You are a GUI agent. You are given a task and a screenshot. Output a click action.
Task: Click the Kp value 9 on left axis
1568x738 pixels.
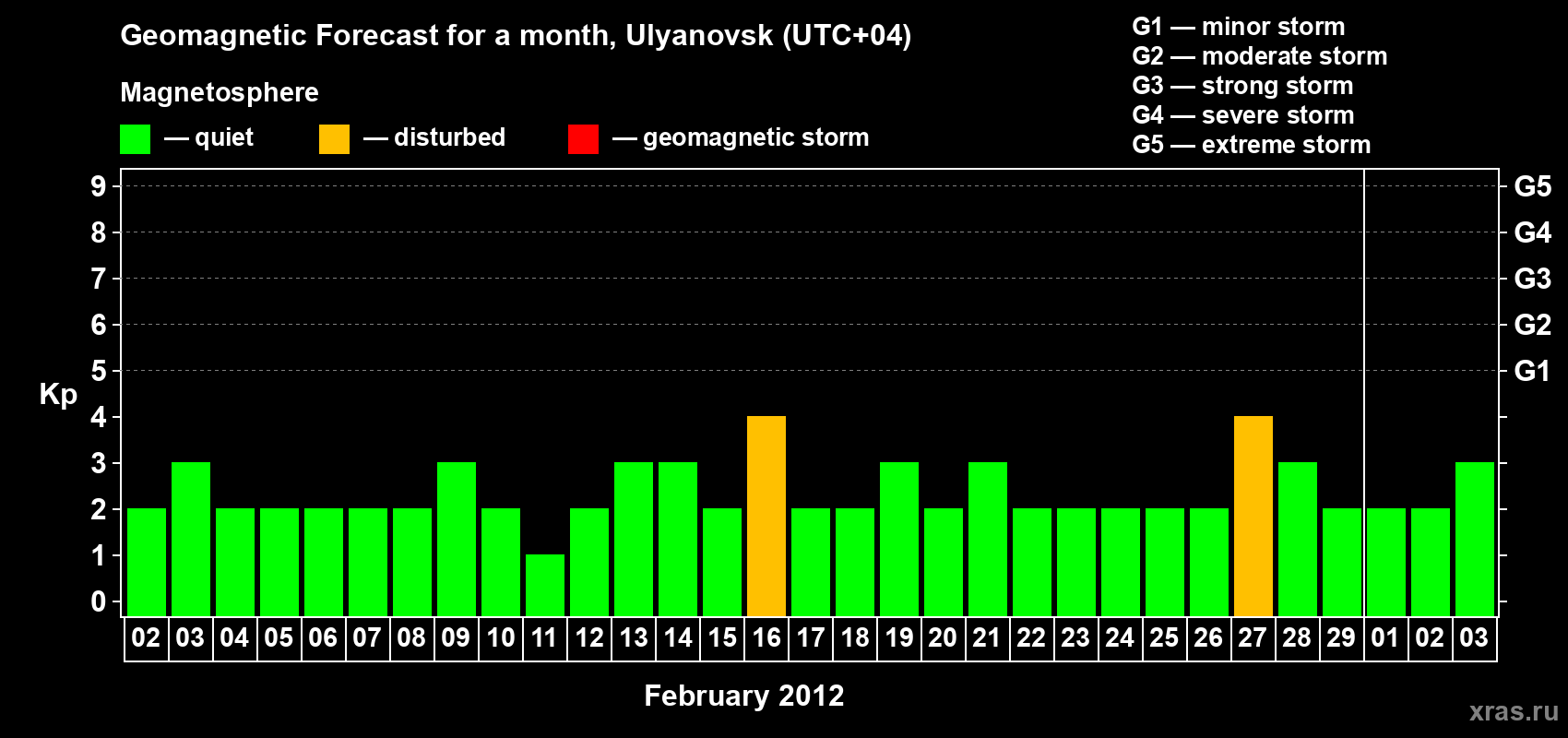pos(99,186)
